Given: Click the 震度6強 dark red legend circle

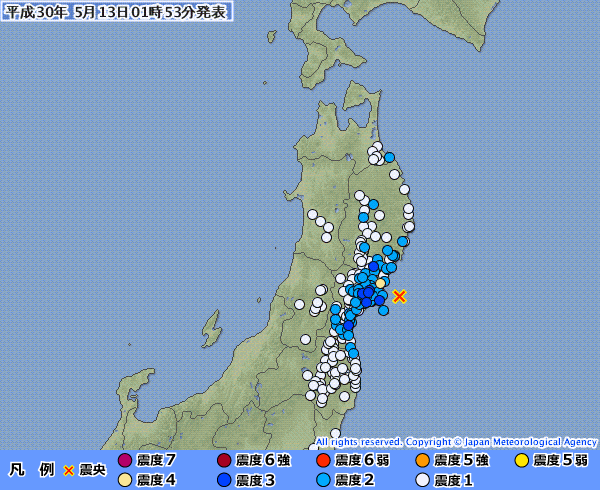Looking at the screenshot, I should (224, 460).
